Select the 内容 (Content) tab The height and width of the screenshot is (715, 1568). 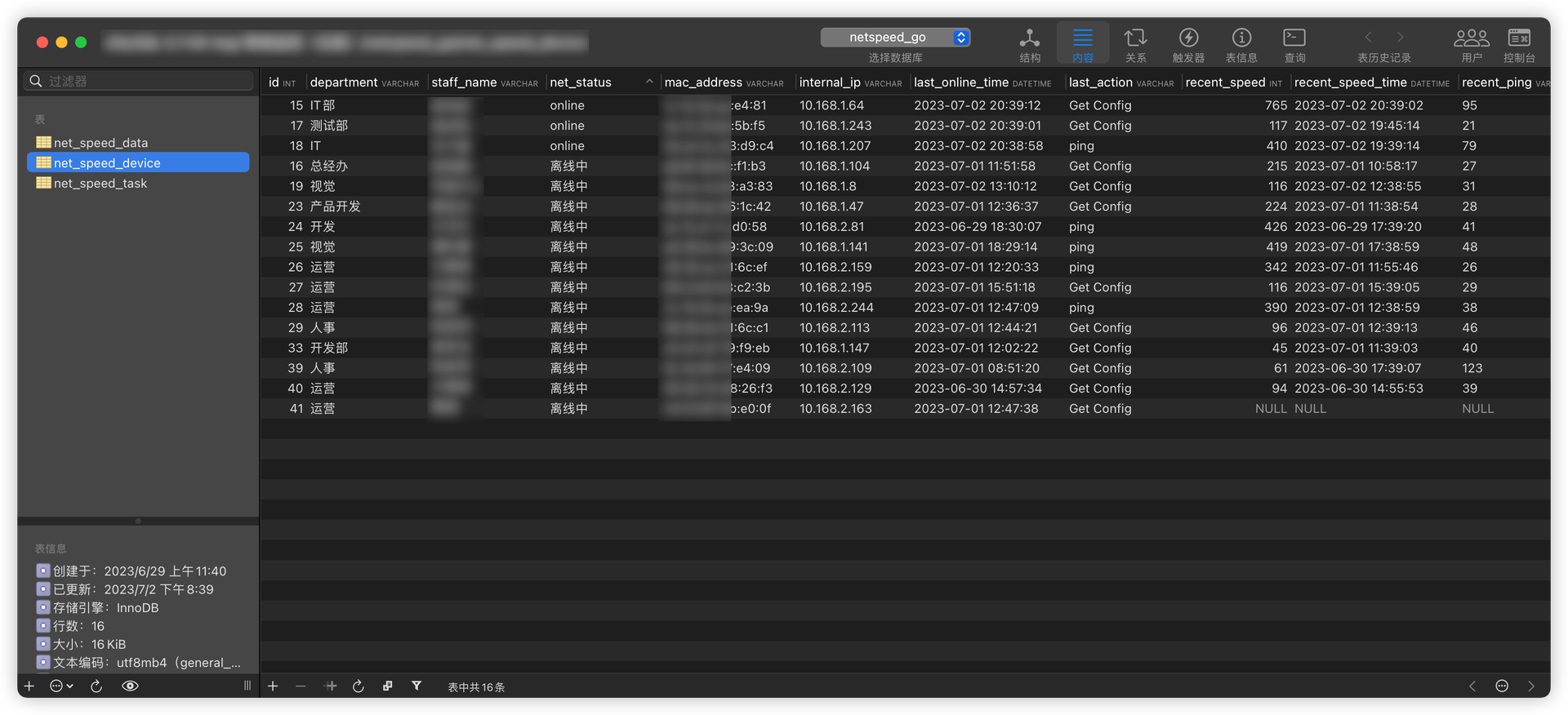point(1083,44)
